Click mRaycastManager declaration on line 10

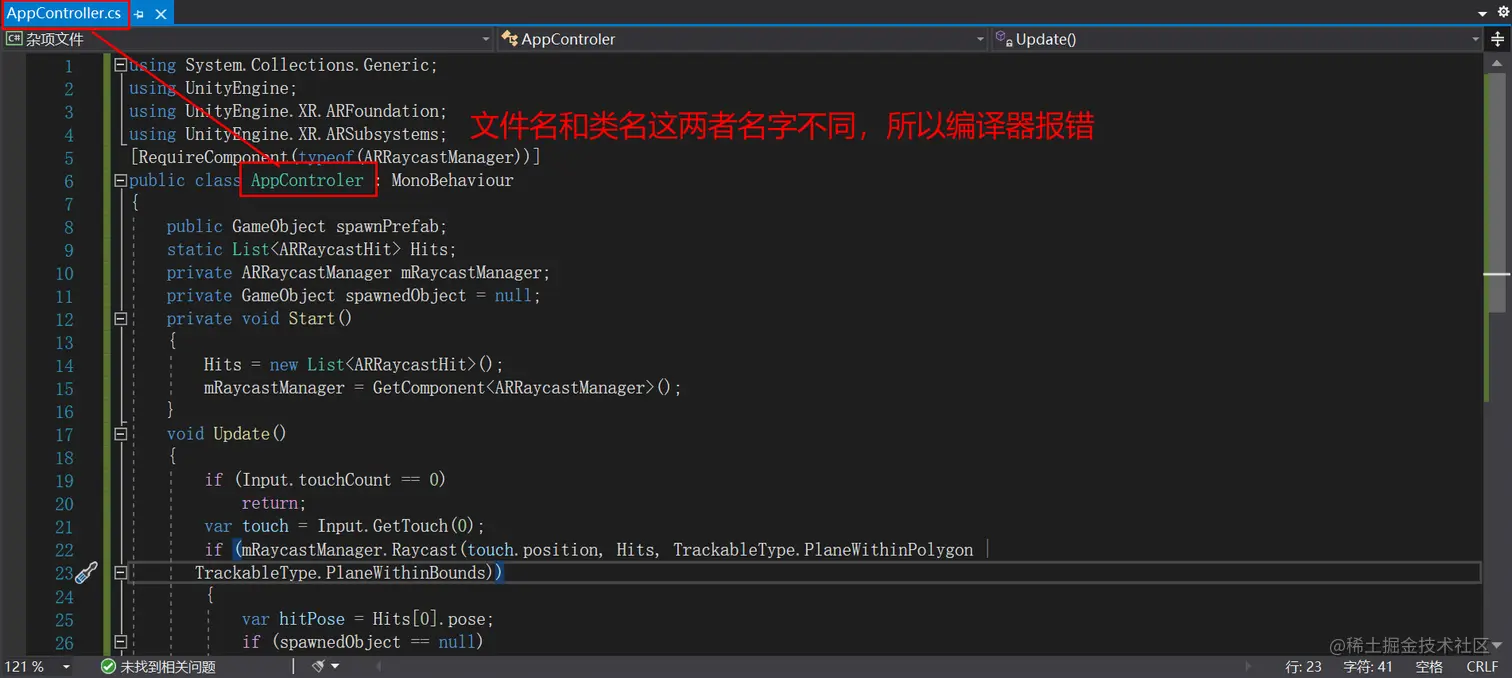tap(472, 273)
